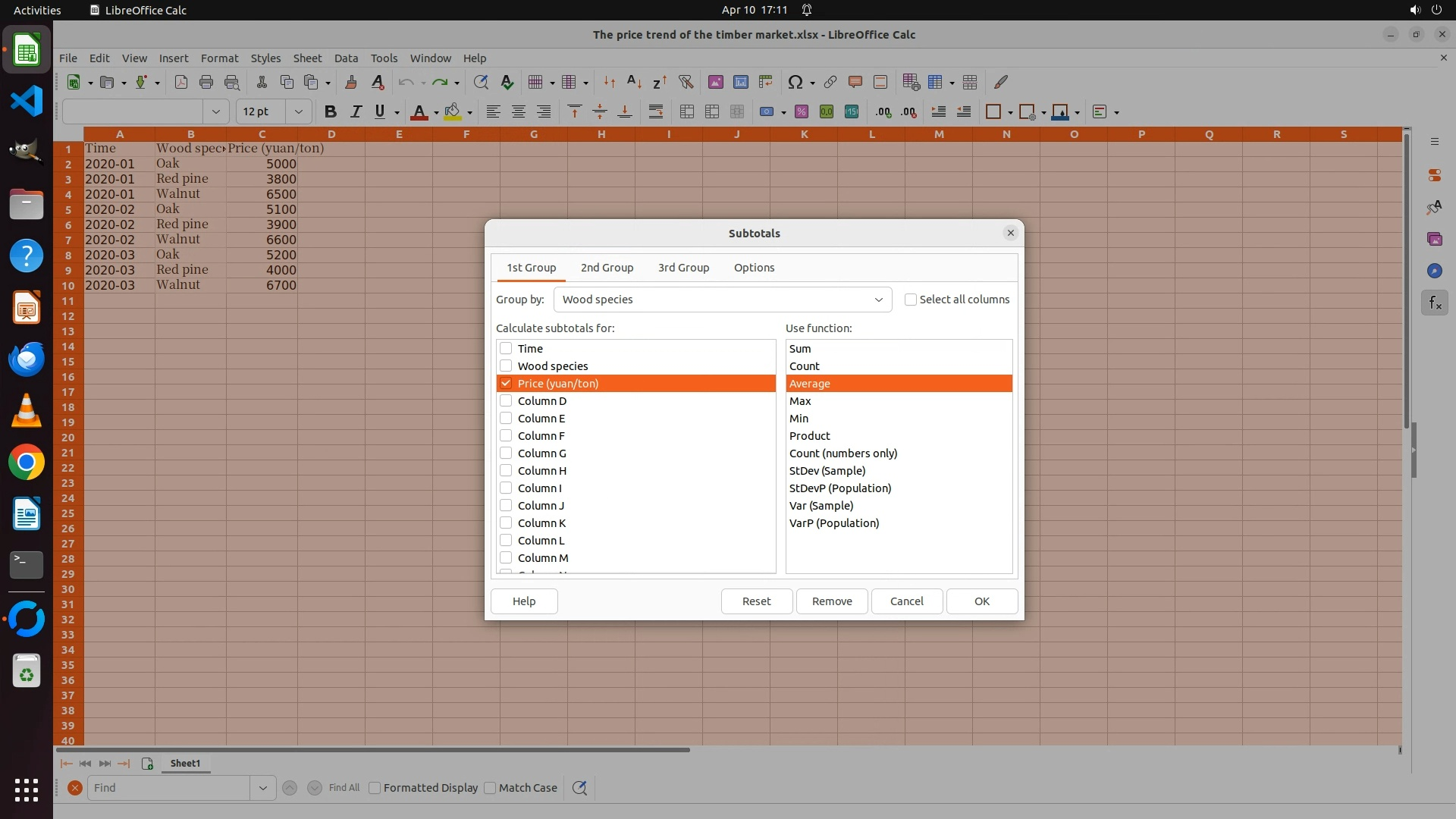Open the Functions sidebar panel icon

1434,303
